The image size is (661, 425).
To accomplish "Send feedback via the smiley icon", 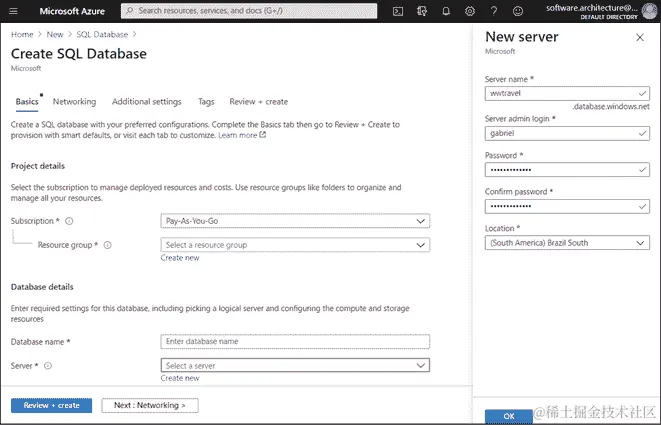I will [x=518, y=11].
